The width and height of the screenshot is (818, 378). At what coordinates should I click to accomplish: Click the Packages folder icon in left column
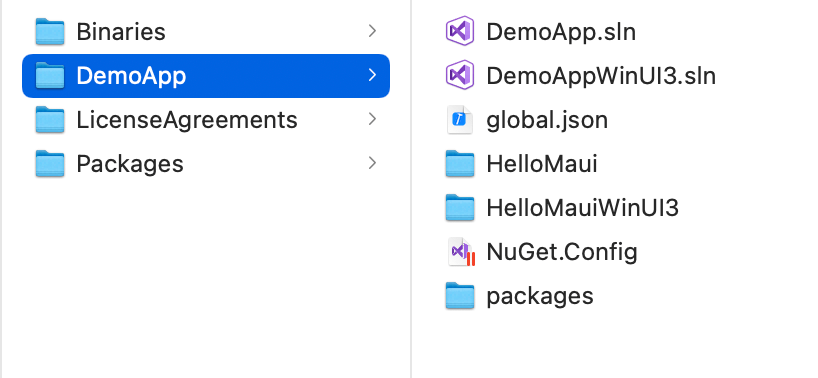tap(50, 164)
